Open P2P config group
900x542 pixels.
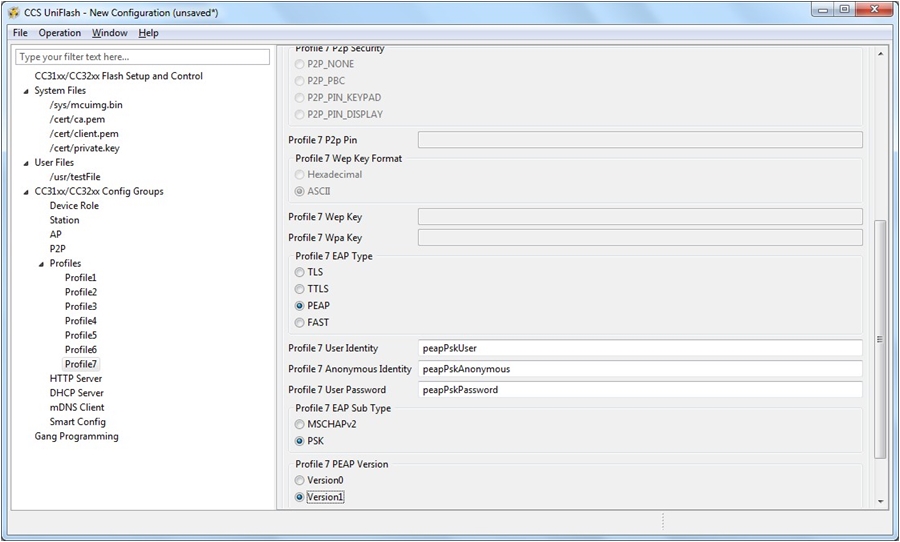[x=57, y=249]
